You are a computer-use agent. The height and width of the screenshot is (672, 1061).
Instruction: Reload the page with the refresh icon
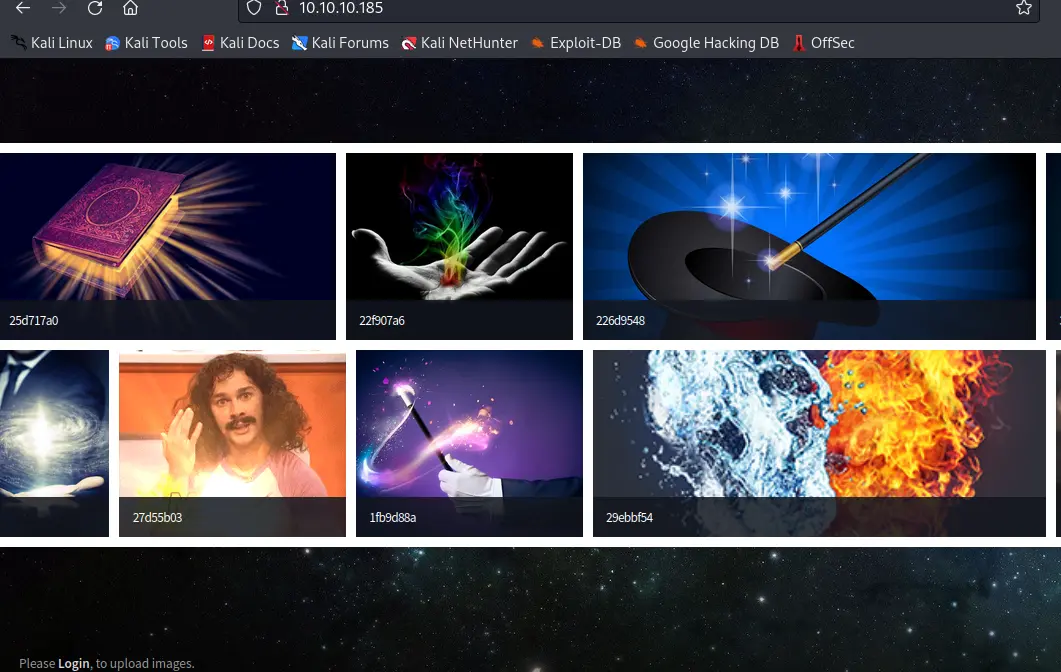pyautogui.click(x=95, y=8)
